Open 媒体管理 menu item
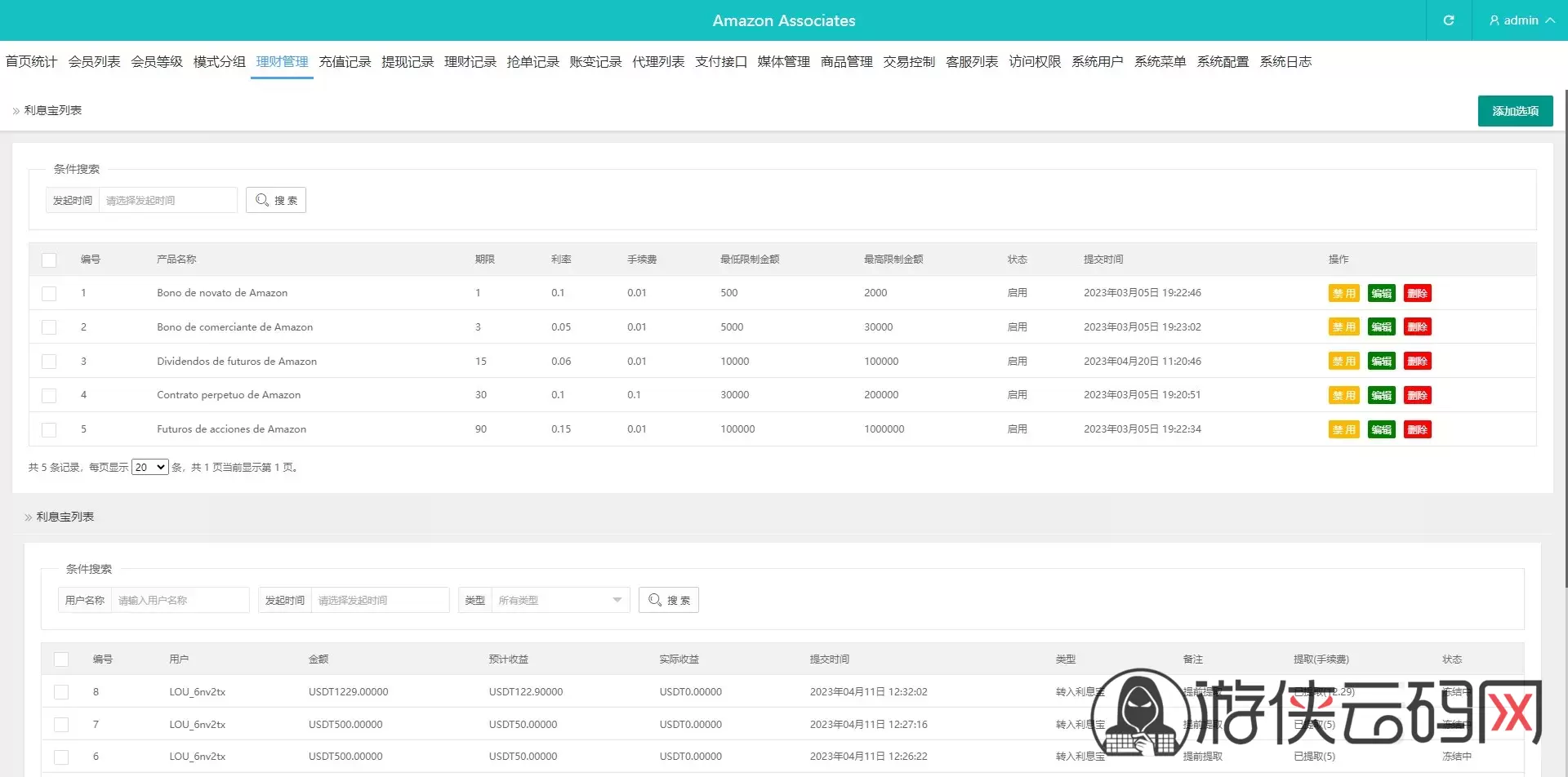 pyautogui.click(x=784, y=61)
